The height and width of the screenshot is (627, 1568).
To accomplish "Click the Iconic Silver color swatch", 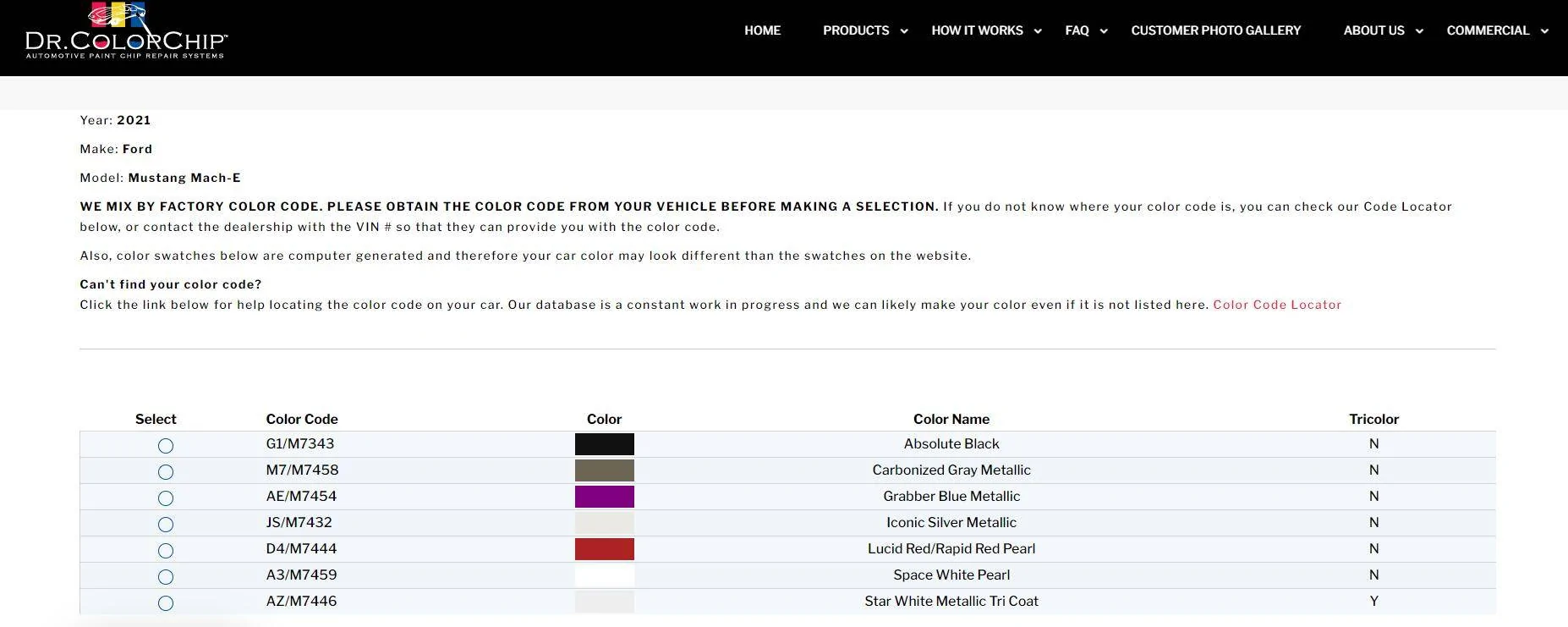I will [x=605, y=523].
